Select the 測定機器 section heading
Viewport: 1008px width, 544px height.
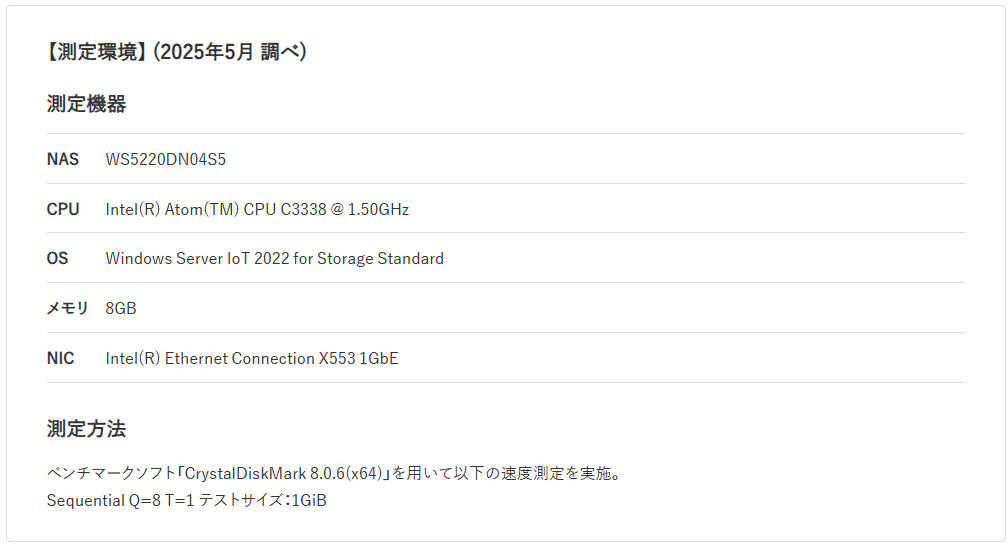(x=86, y=104)
